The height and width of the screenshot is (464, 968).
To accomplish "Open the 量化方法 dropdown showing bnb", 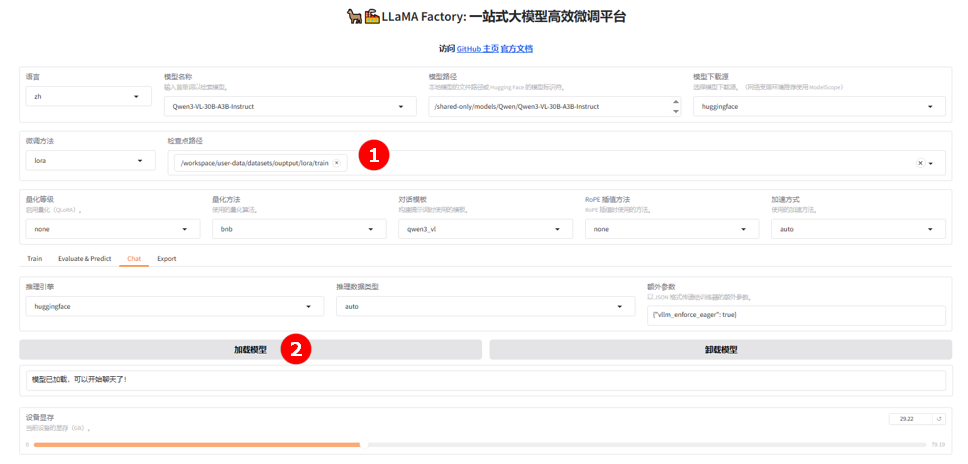I will click(299, 229).
